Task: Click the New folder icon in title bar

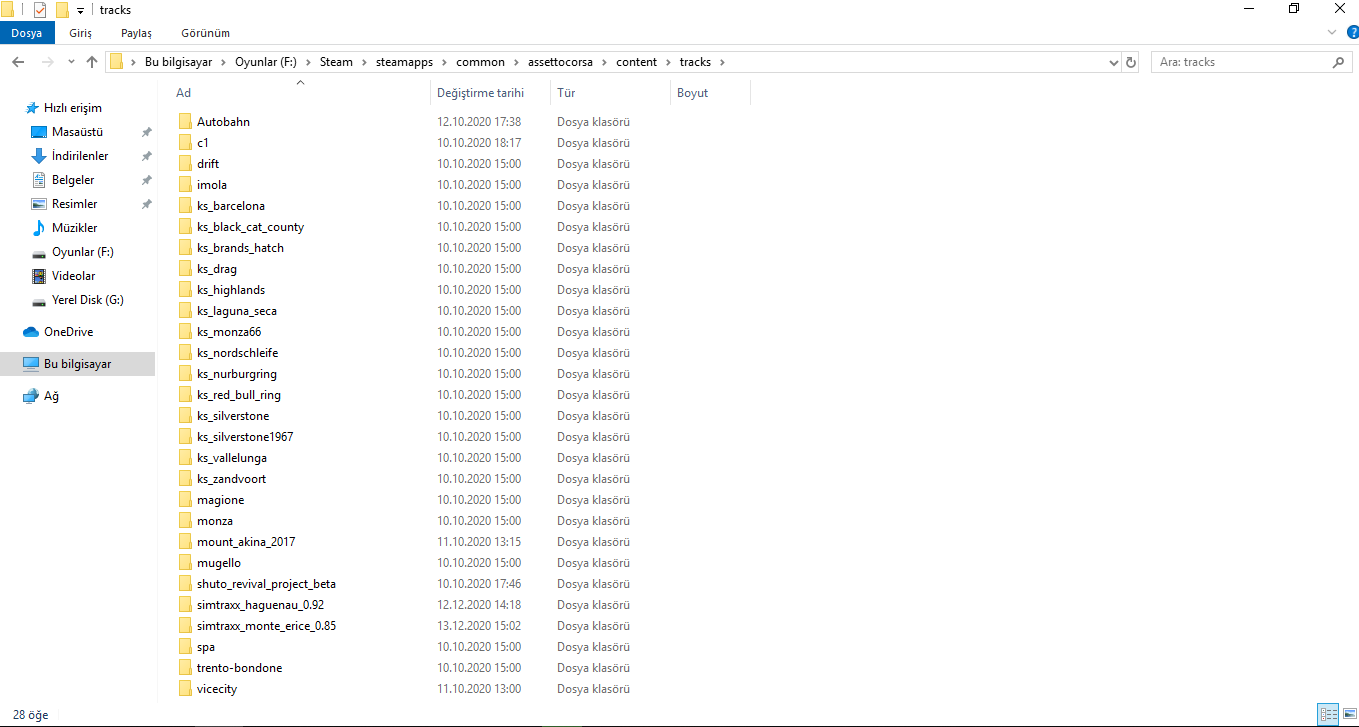Action: (62, 10)
